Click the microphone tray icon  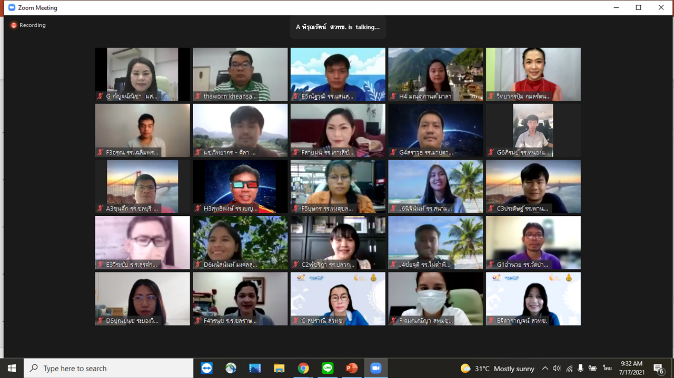(x=580, y=368)
